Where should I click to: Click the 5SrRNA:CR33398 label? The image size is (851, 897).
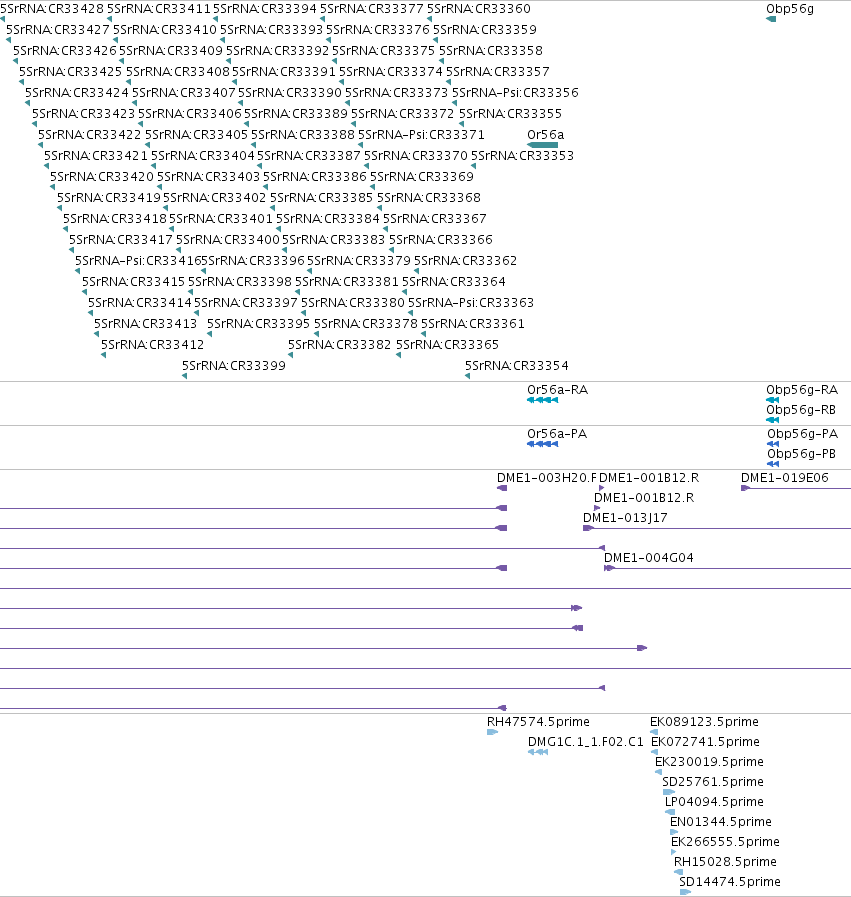(x=240, y=282)
